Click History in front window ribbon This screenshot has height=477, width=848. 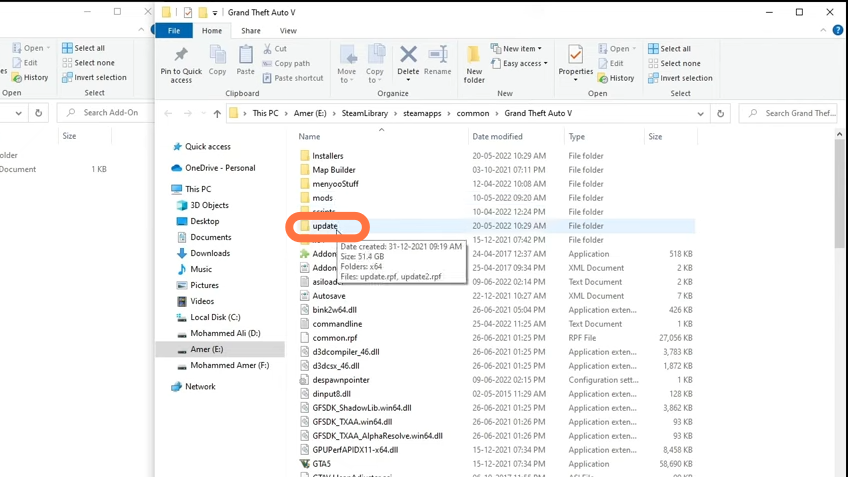tap(616, 78)
